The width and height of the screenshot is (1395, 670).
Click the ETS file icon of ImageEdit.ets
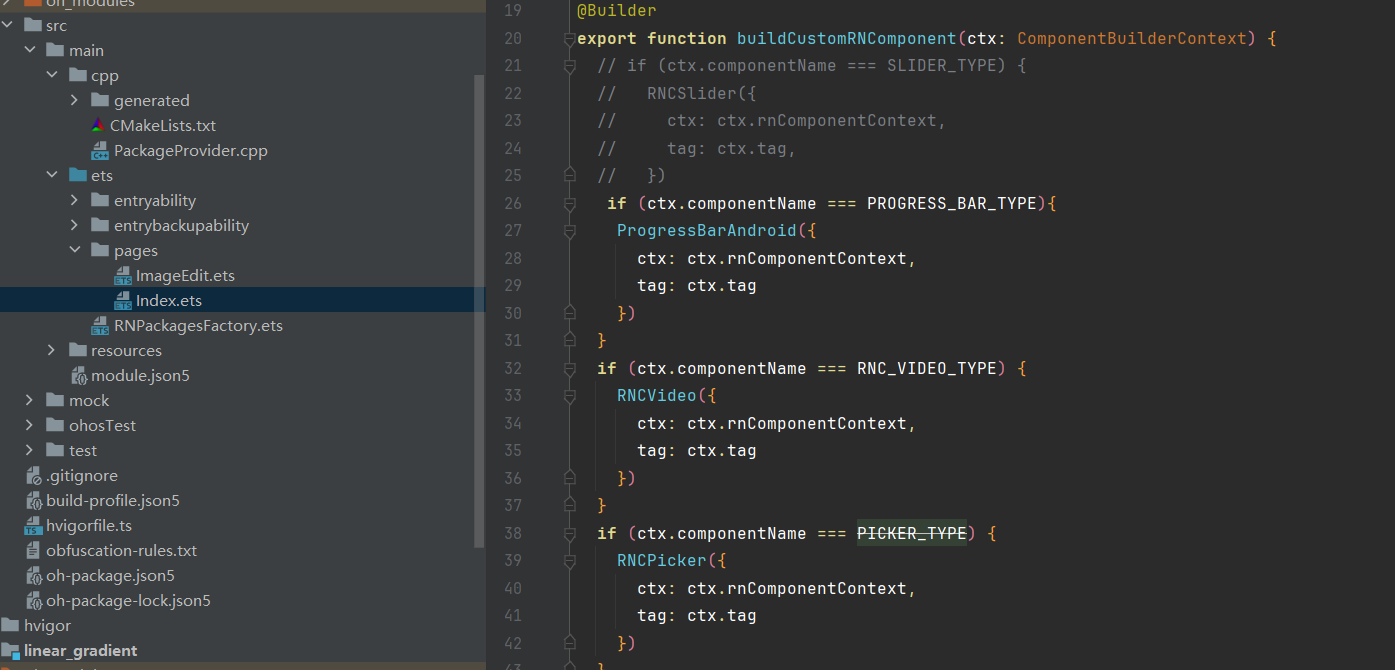(123, 276)
